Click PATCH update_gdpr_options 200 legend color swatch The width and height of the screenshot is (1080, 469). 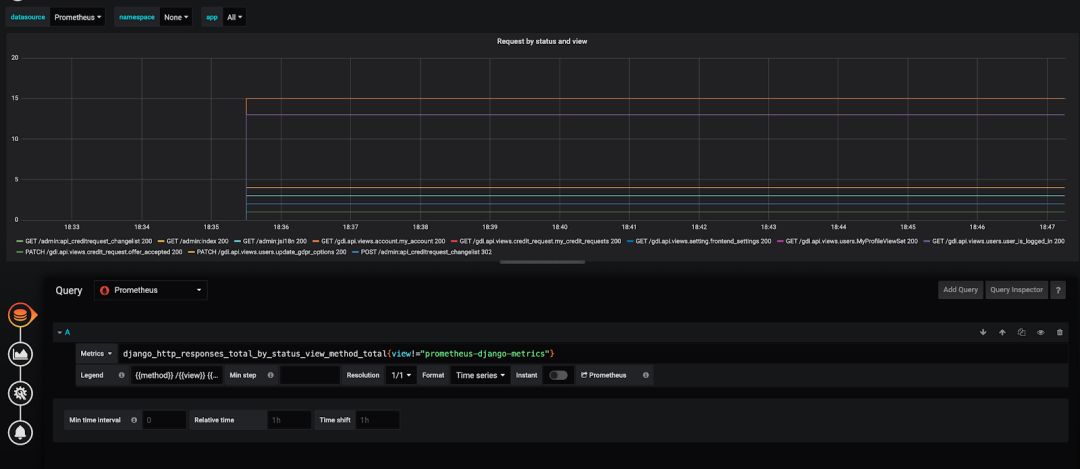191,252
